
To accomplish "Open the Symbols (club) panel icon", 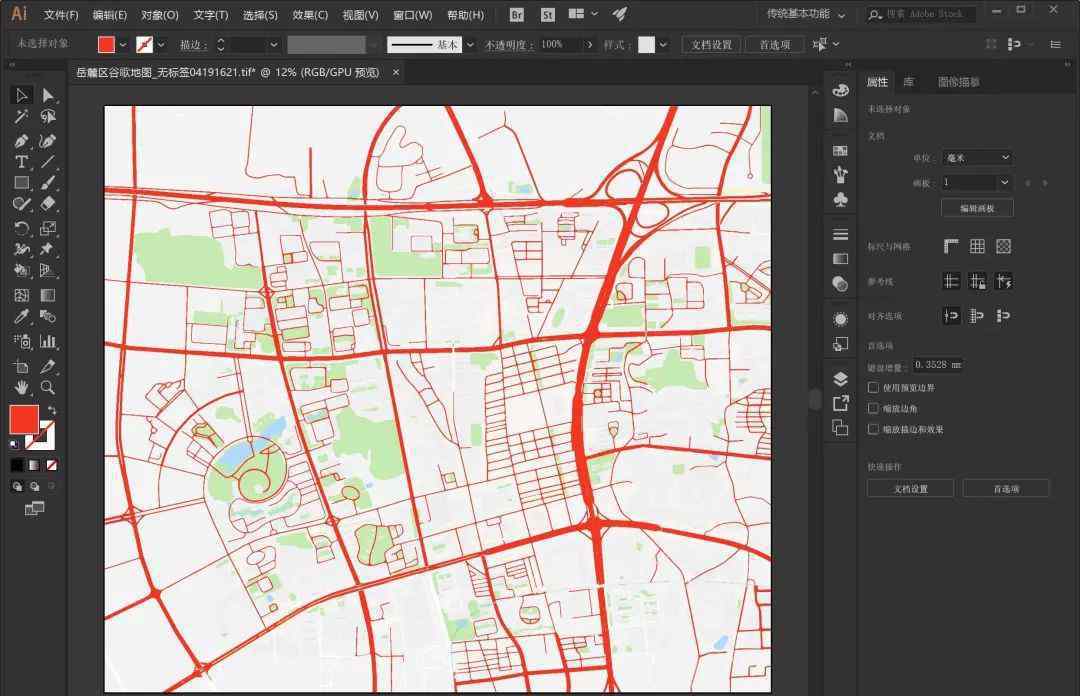I will (840, 200).
